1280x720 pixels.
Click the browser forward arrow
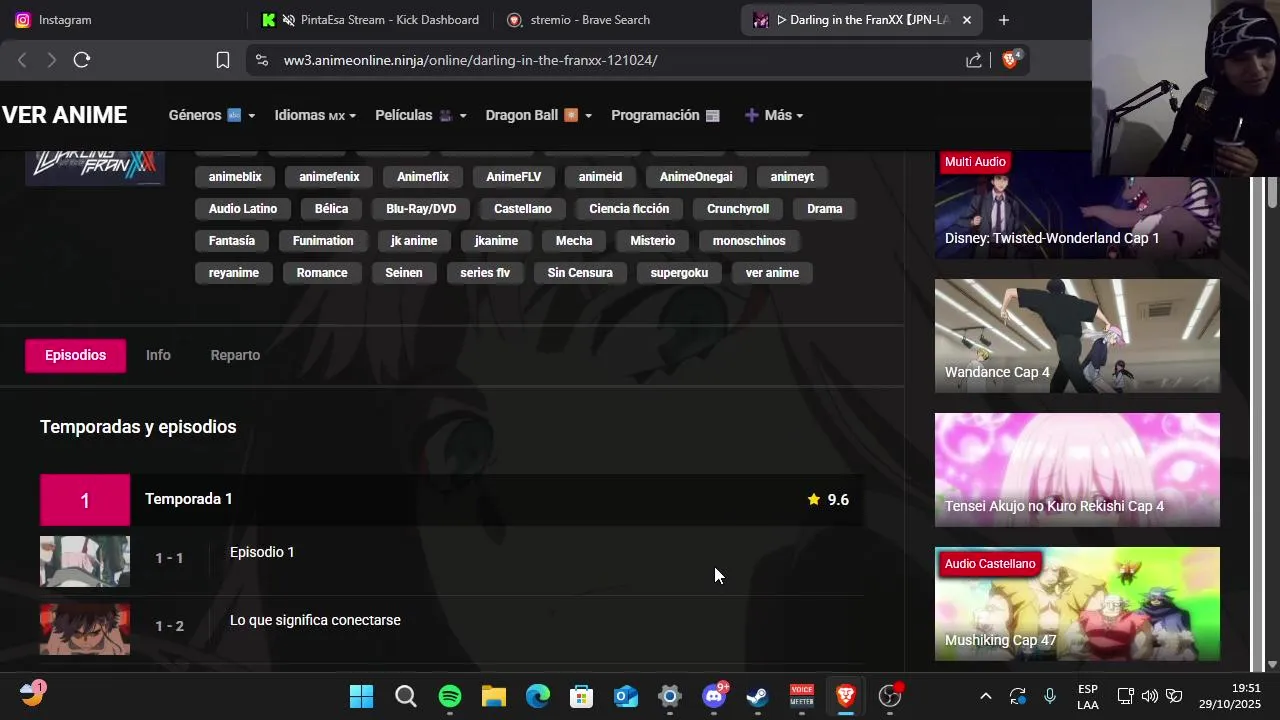[51, 60]
